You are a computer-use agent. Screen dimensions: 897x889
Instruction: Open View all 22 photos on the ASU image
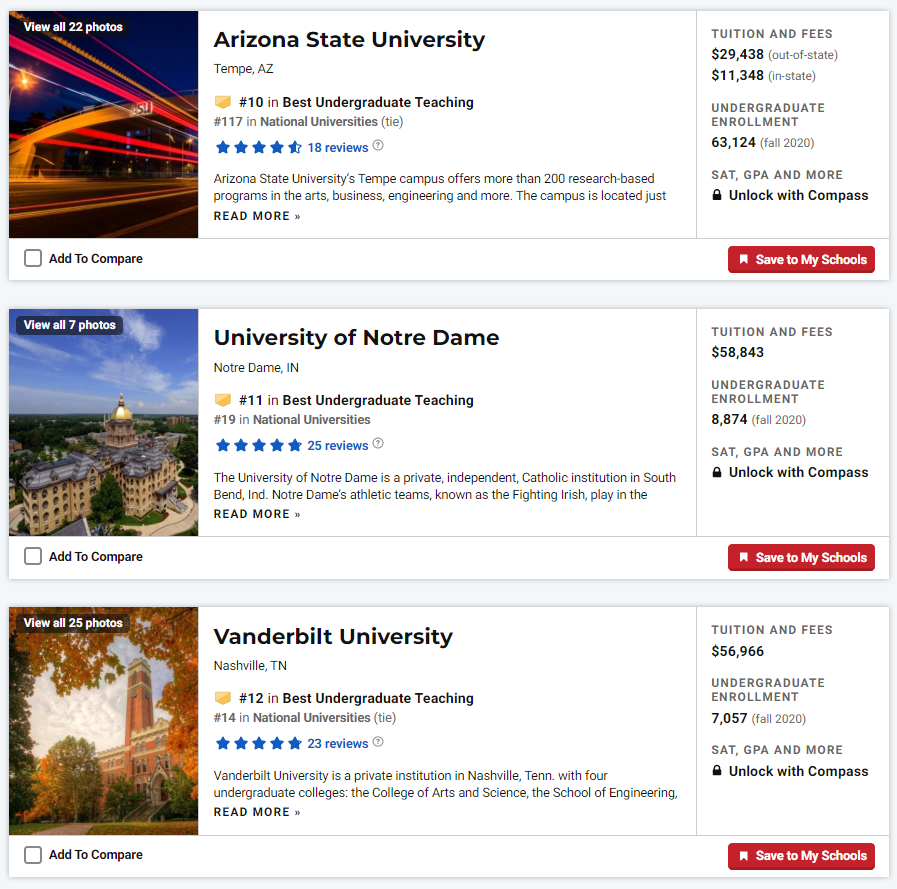pyautogui.click(x=73, y=27)
